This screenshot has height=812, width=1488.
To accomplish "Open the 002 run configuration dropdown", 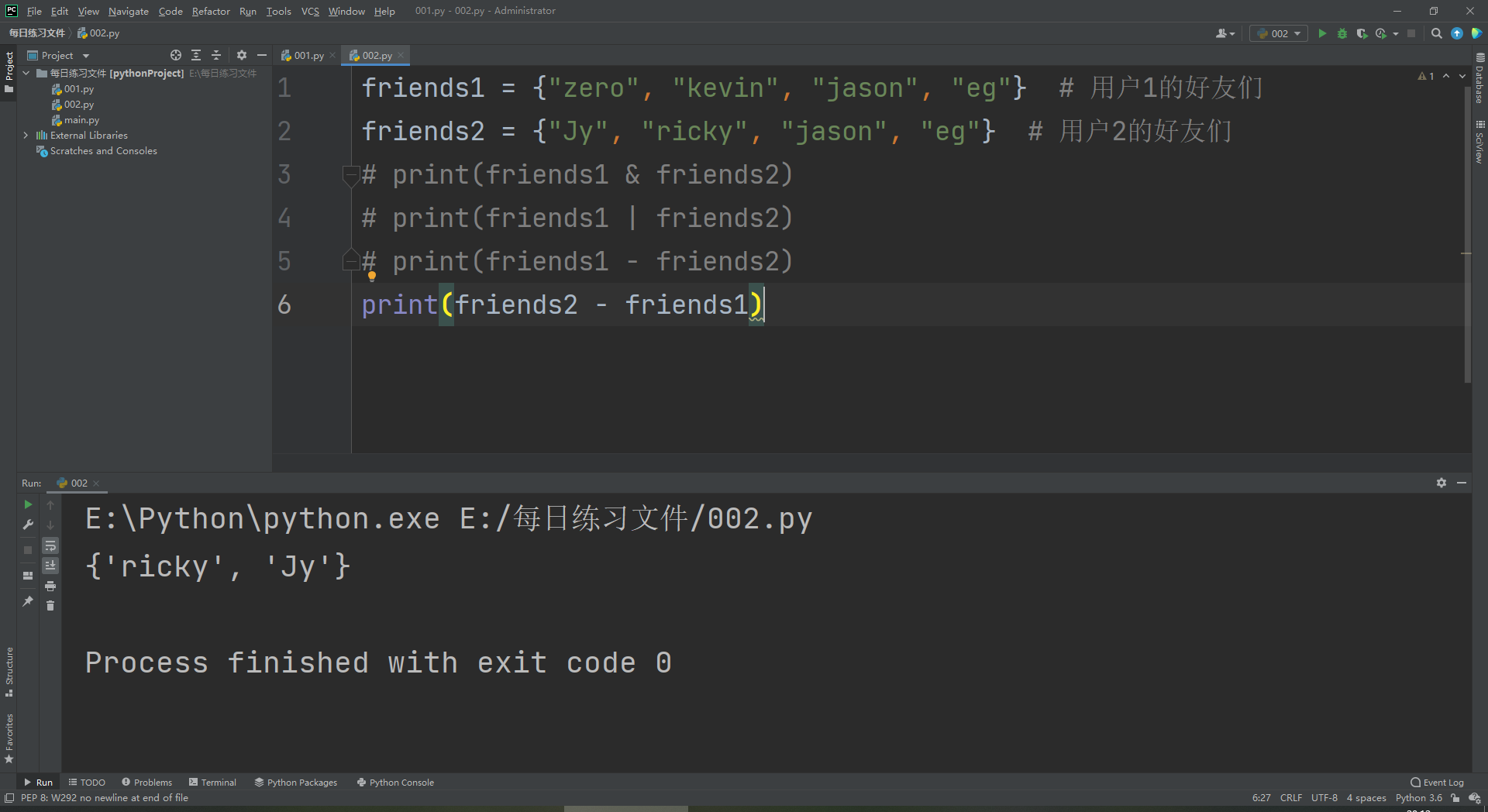I will coord(1279,33).
